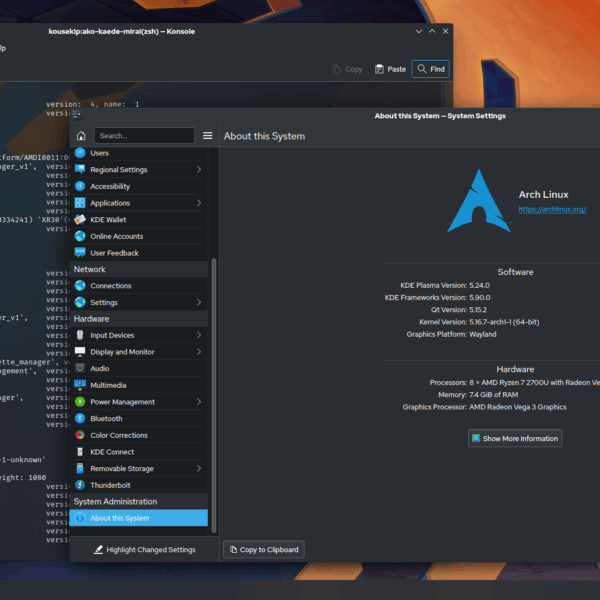The width and height of the screenshot is (600, 600).
Task: Click the Search field in System Settings
Action: click(x=144, y=136)
